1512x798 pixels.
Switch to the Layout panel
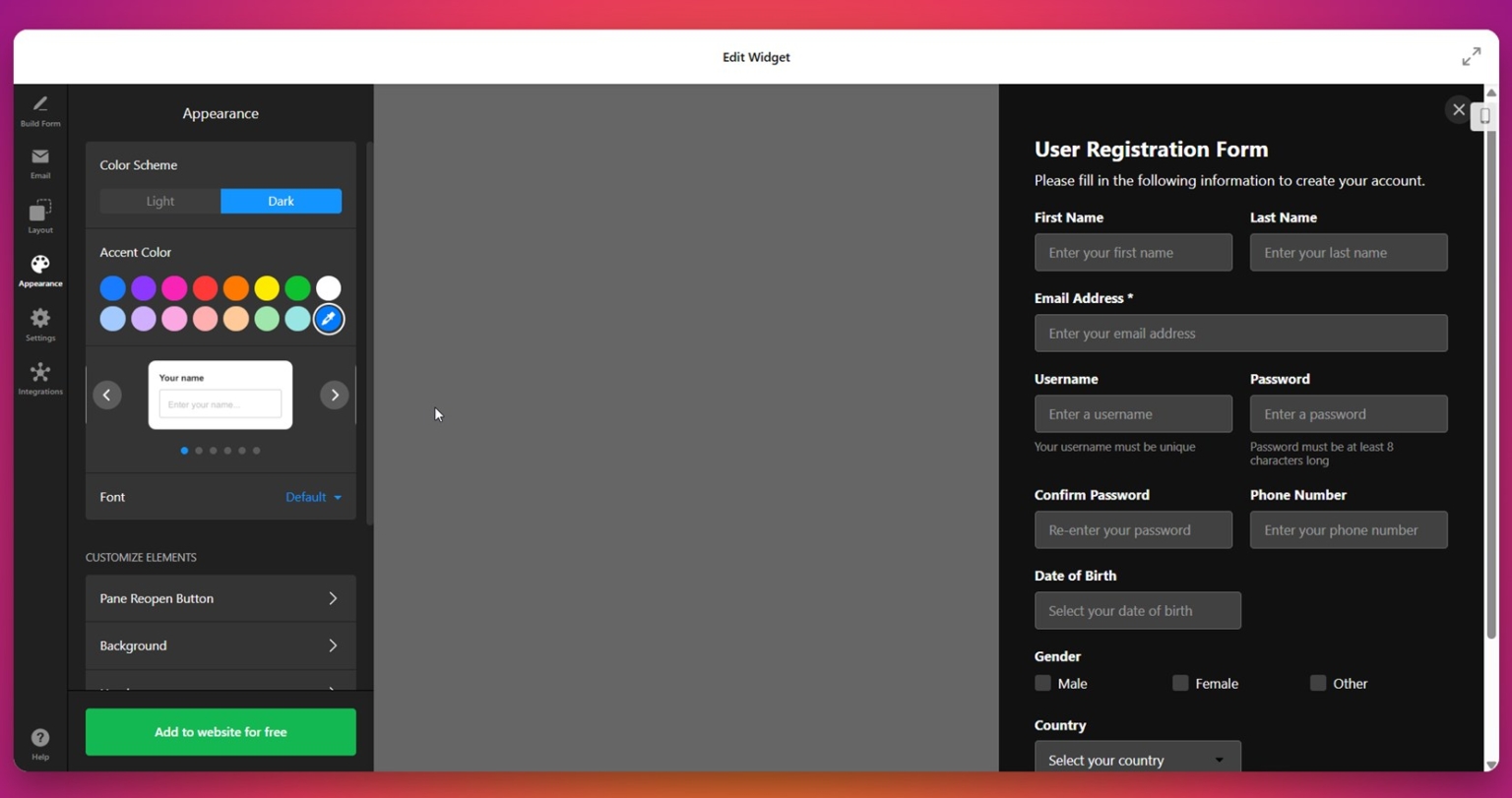click(40, 215)
